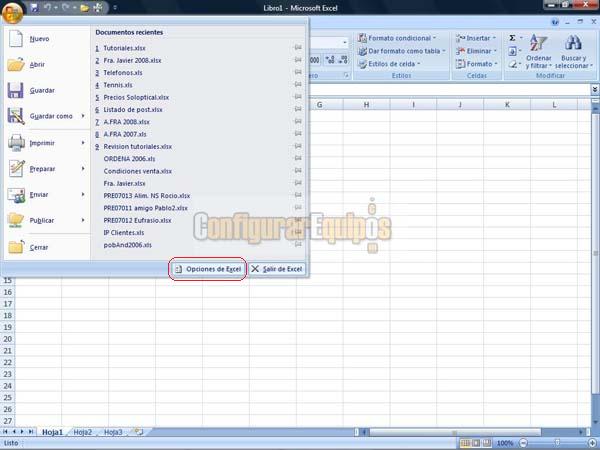Open recent file pobAnd2006.xls
Viewport: 600px width, 450px height.
pyautogui.click(x=127, y=245)
